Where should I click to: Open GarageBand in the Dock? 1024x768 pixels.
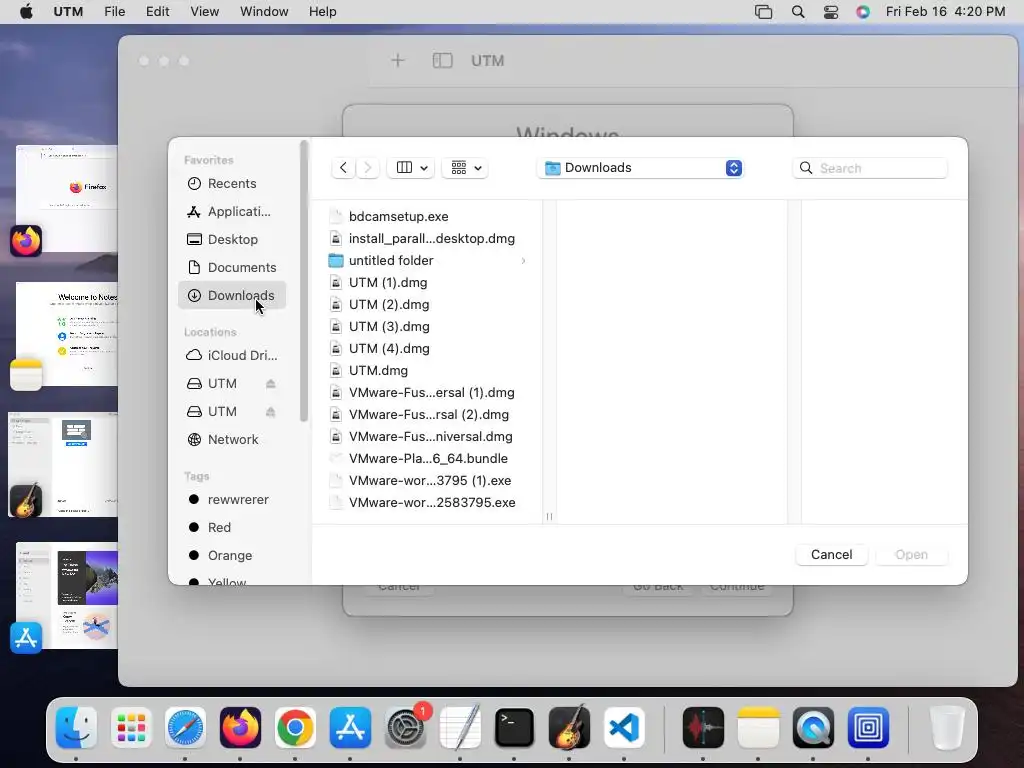[569, 728]
